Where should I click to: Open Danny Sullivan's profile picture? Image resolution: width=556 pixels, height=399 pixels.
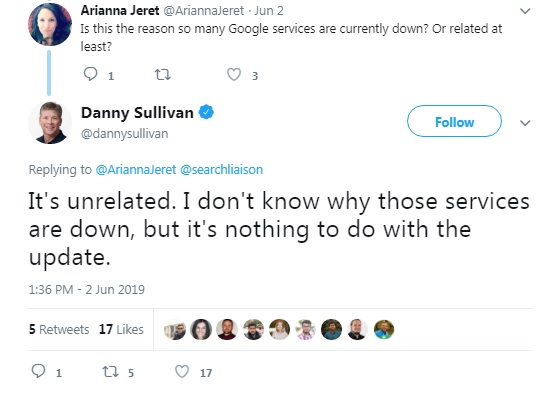click(50, 123)
